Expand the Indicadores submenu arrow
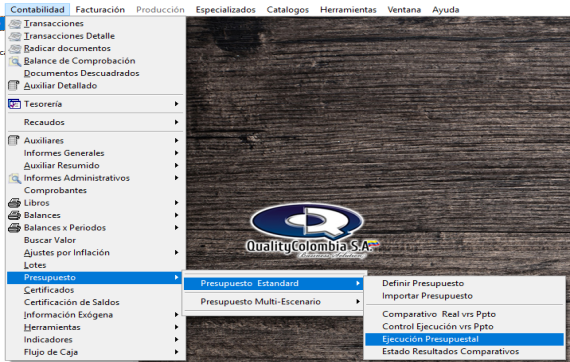This screenshot has width=570, height=362. 176,339
